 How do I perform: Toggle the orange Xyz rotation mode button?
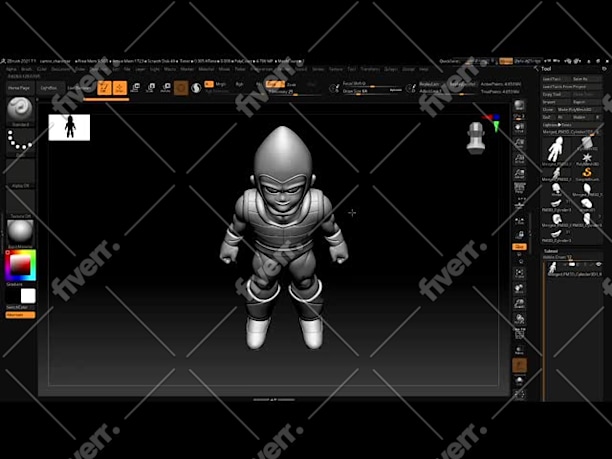point(519,247)
